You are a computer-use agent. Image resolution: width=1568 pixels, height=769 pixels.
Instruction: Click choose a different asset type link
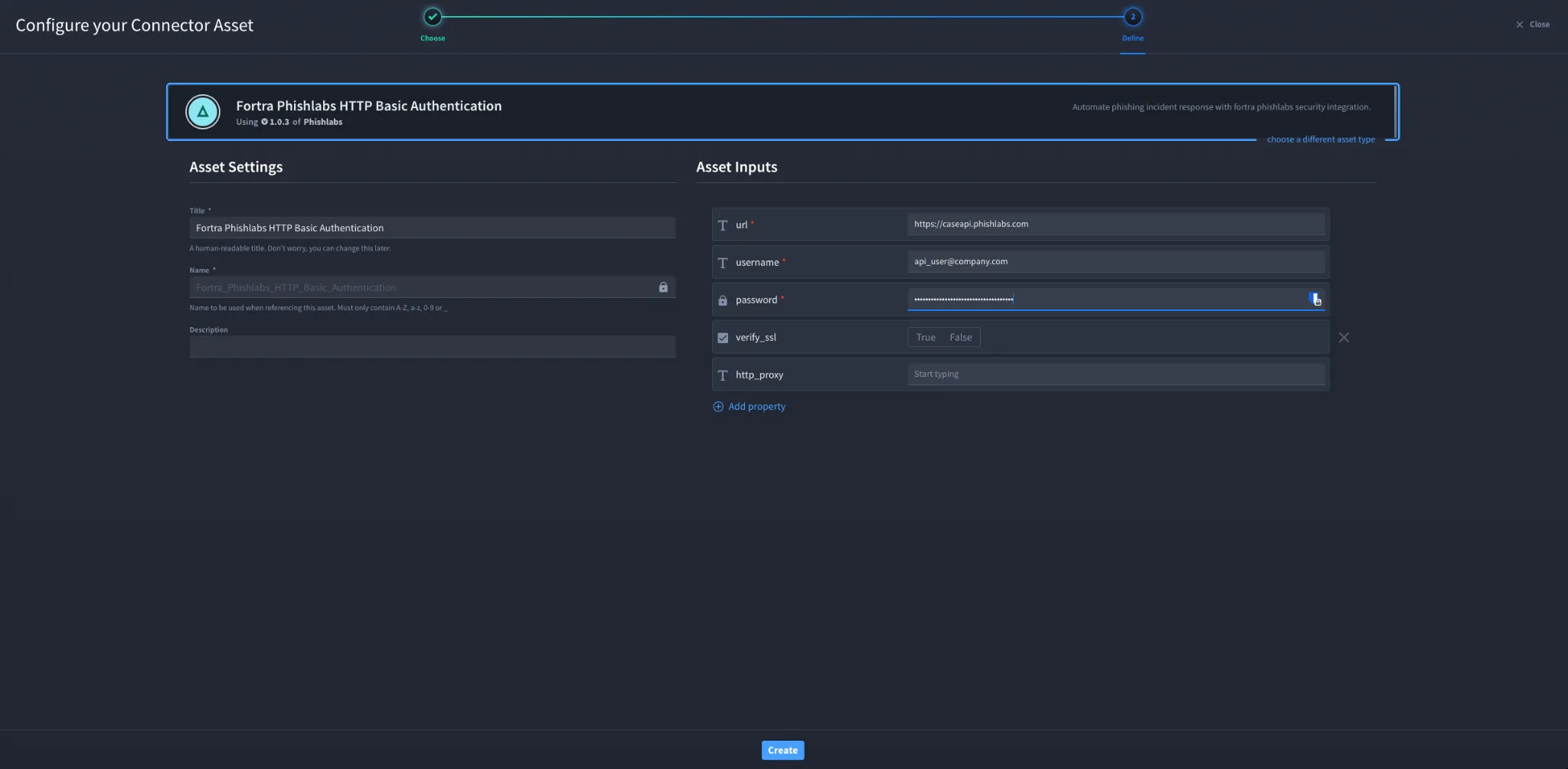(1321, 139)
